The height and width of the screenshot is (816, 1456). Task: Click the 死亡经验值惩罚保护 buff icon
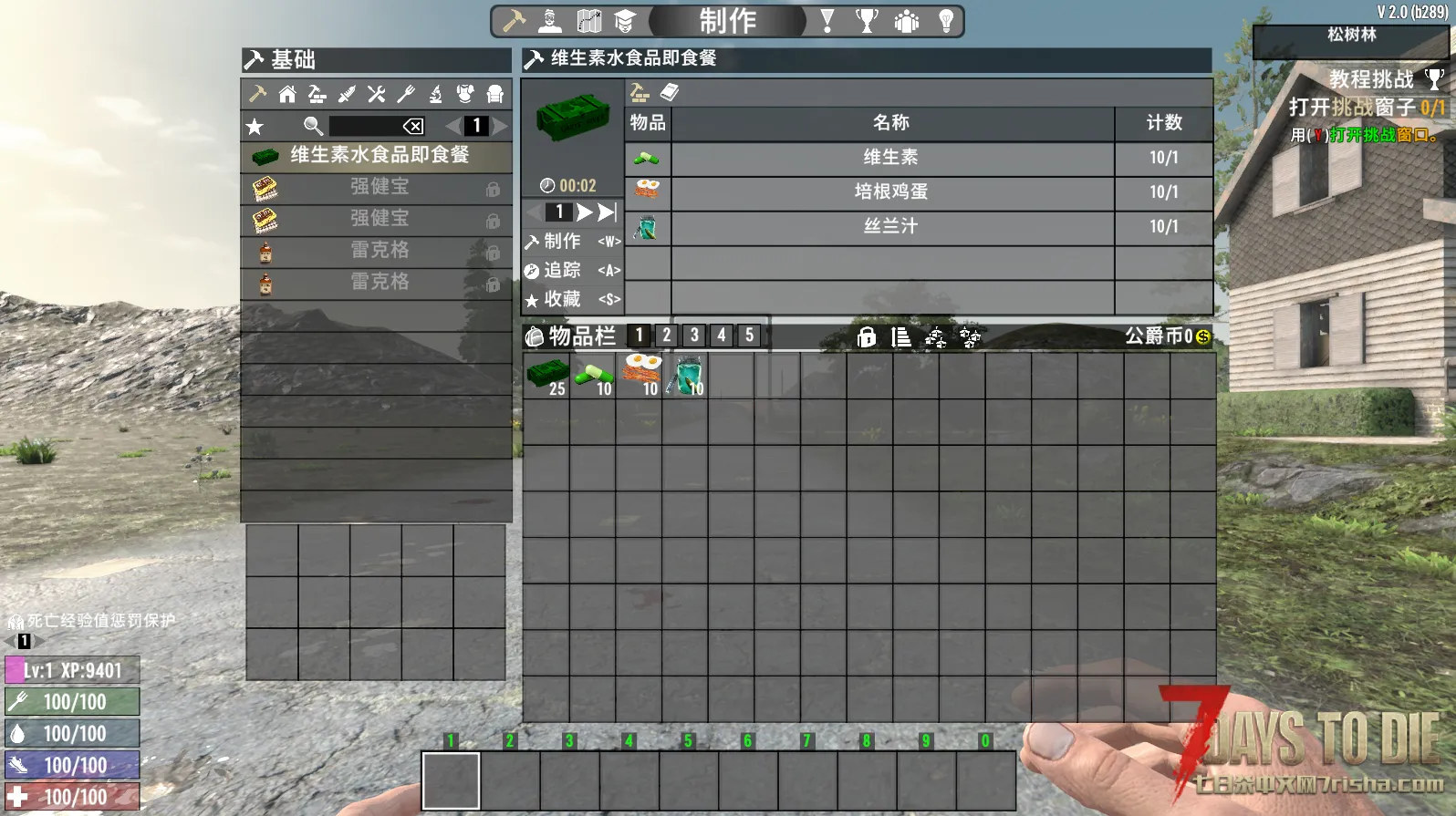coord(16,622)
